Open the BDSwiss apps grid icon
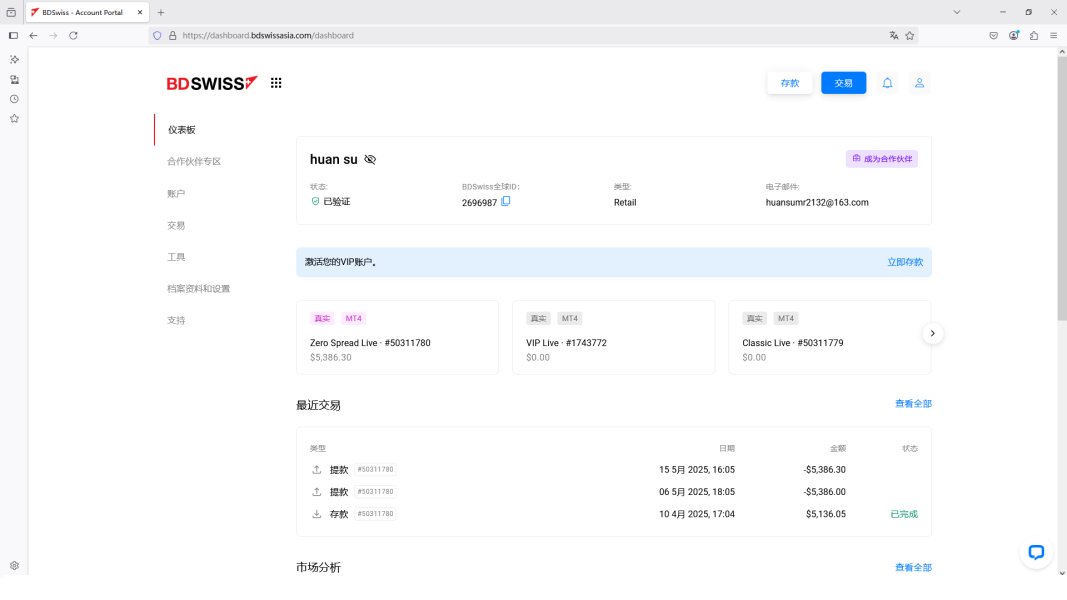Image resolution: width=1067 pixels, height=600 pixels. (276, 83)
